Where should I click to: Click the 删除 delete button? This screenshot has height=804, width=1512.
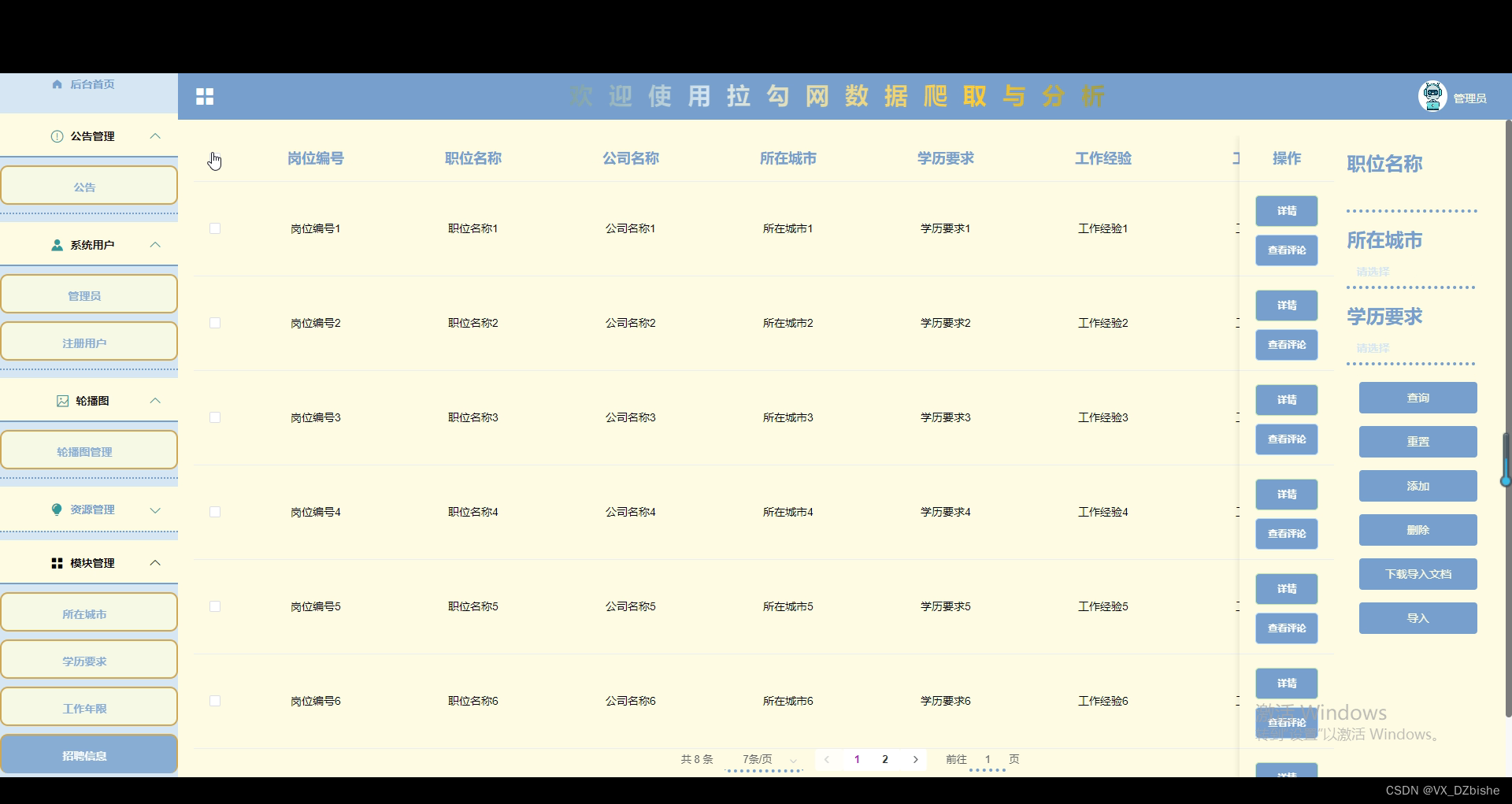1417,530
